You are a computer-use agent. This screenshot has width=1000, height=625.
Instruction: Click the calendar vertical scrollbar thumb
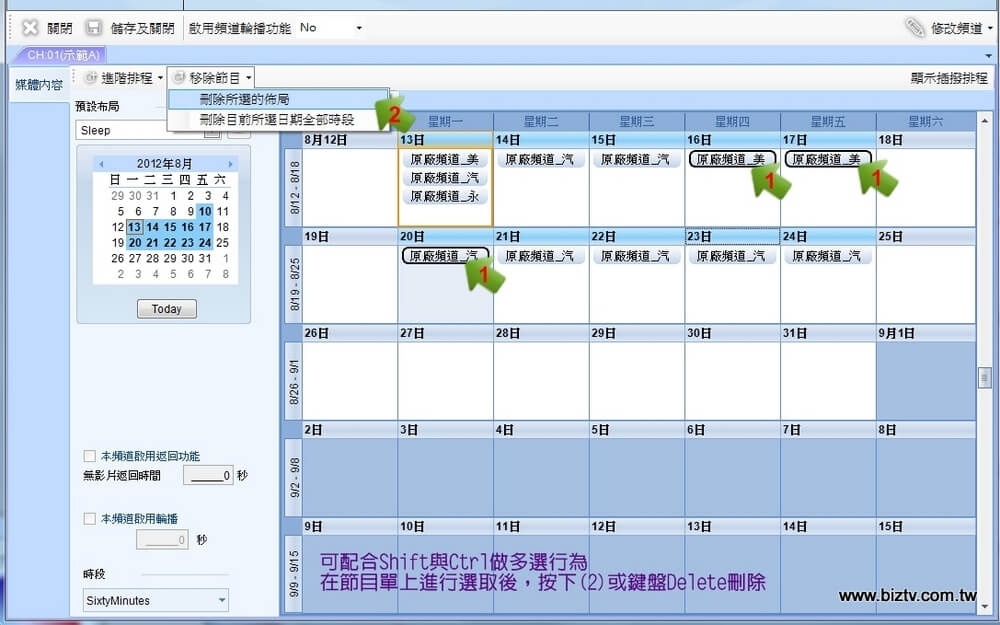985,377
